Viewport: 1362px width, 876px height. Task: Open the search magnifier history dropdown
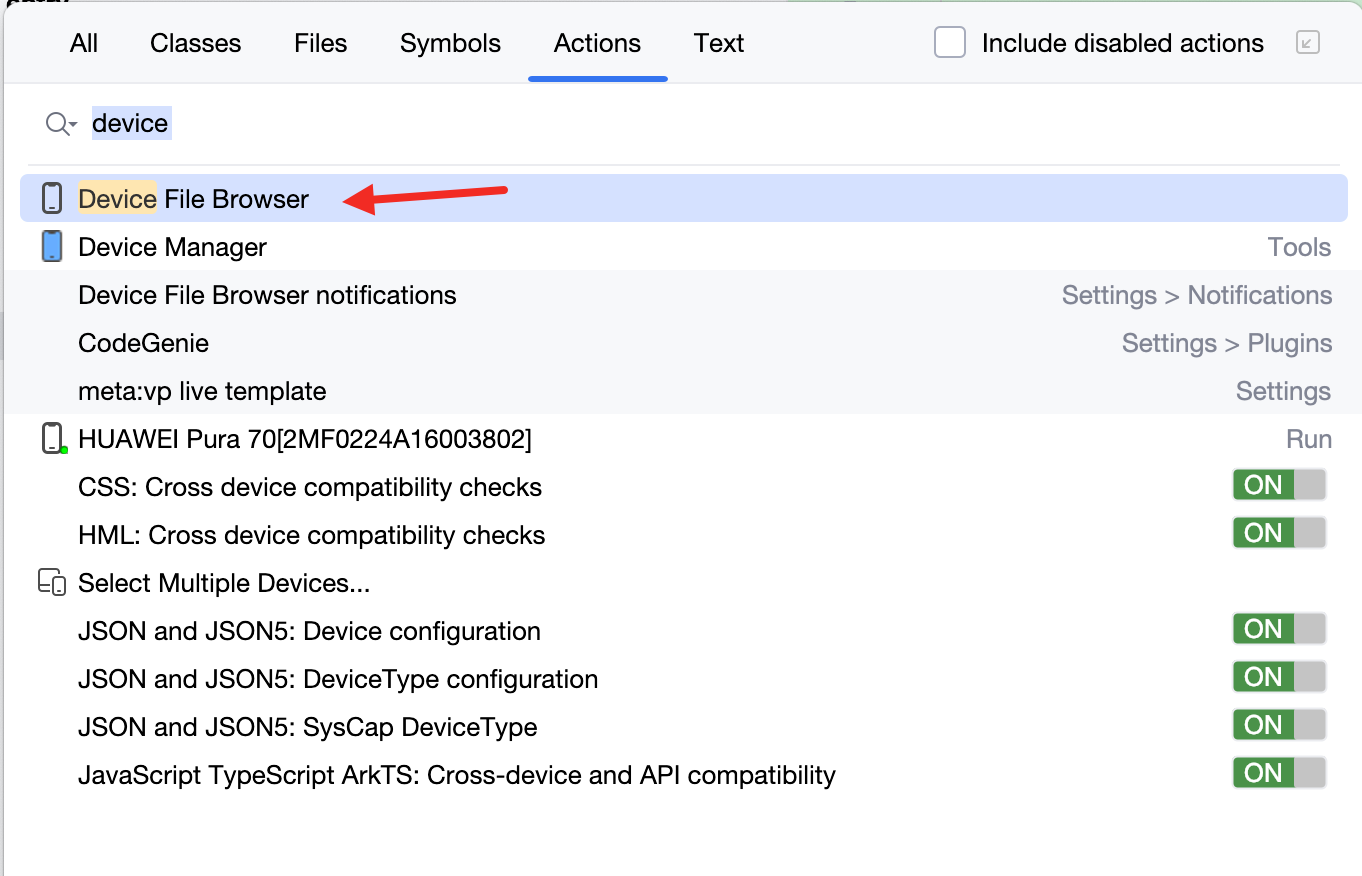coord(61,124)
